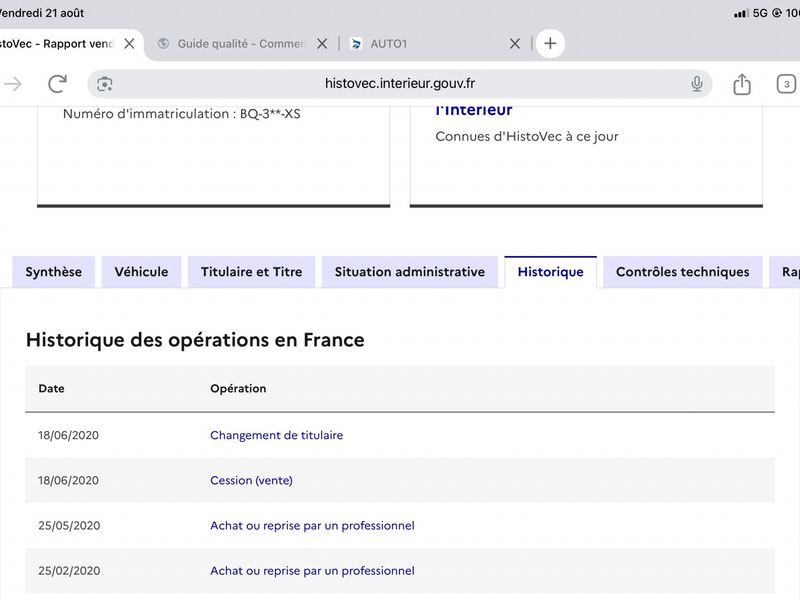Click Achat ou reprise dated 25/02/2020
800x600 pixels.
pyautogui.click(x=312, y=570)
